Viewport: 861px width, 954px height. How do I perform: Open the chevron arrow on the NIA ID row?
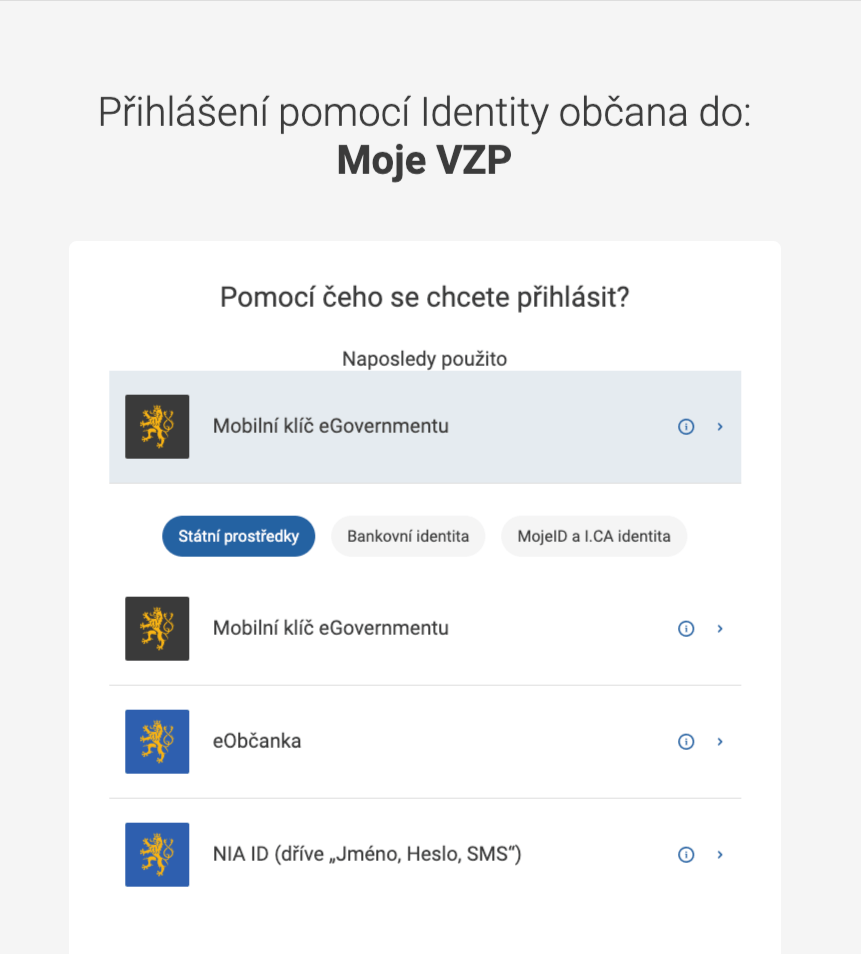tap(720, 855)
